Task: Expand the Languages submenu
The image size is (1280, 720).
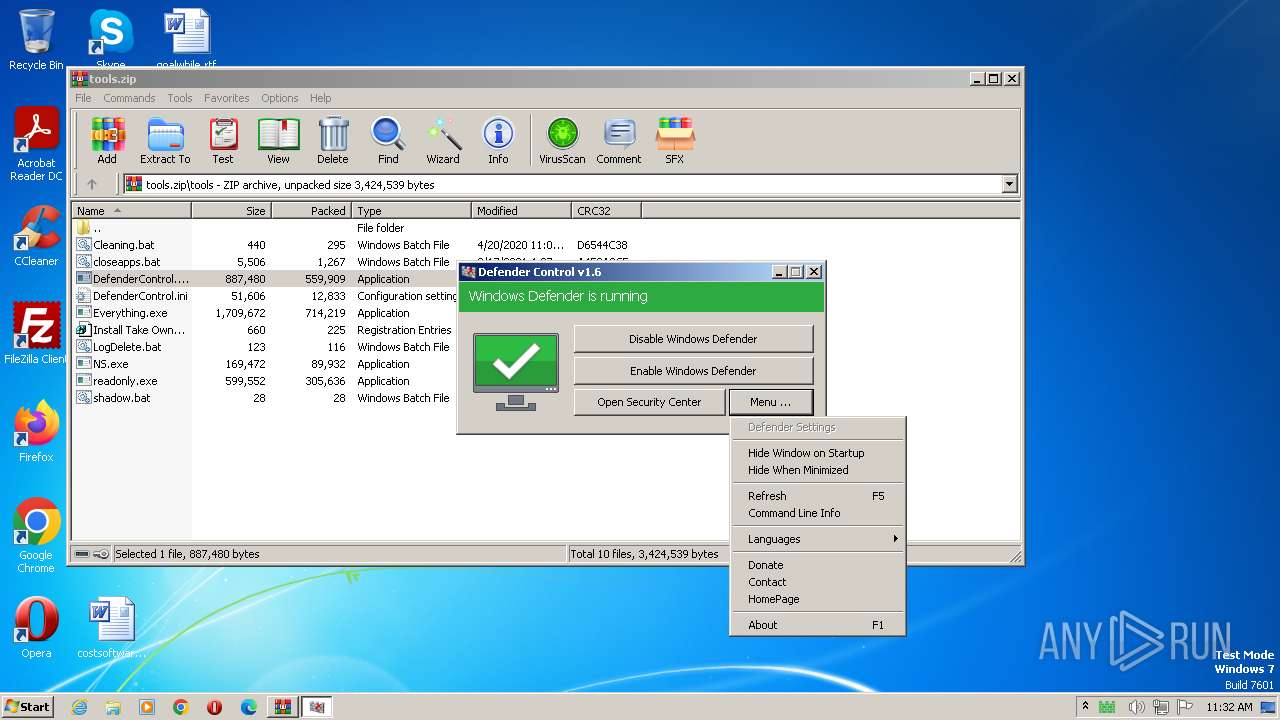Action: [x=817, y=539]
